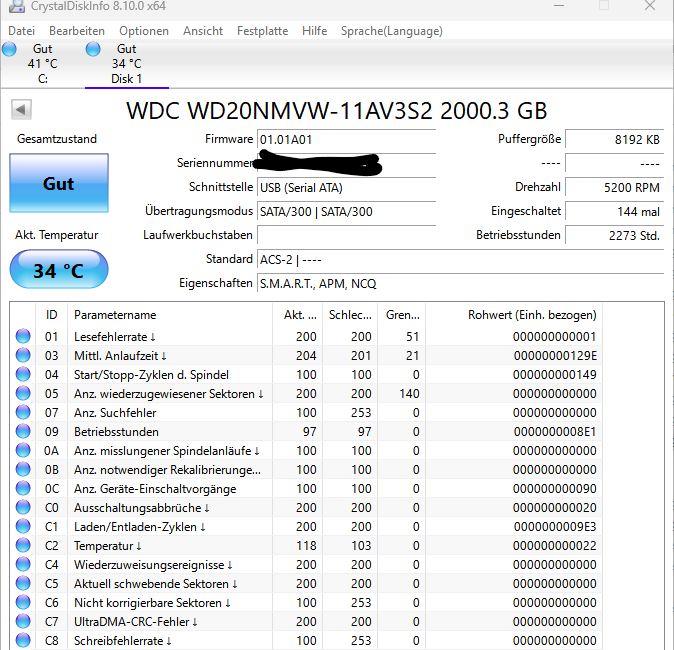Click the Gut health status button
Image resolution: width=674 pixels, height=650 pixels.
(59, 183)
